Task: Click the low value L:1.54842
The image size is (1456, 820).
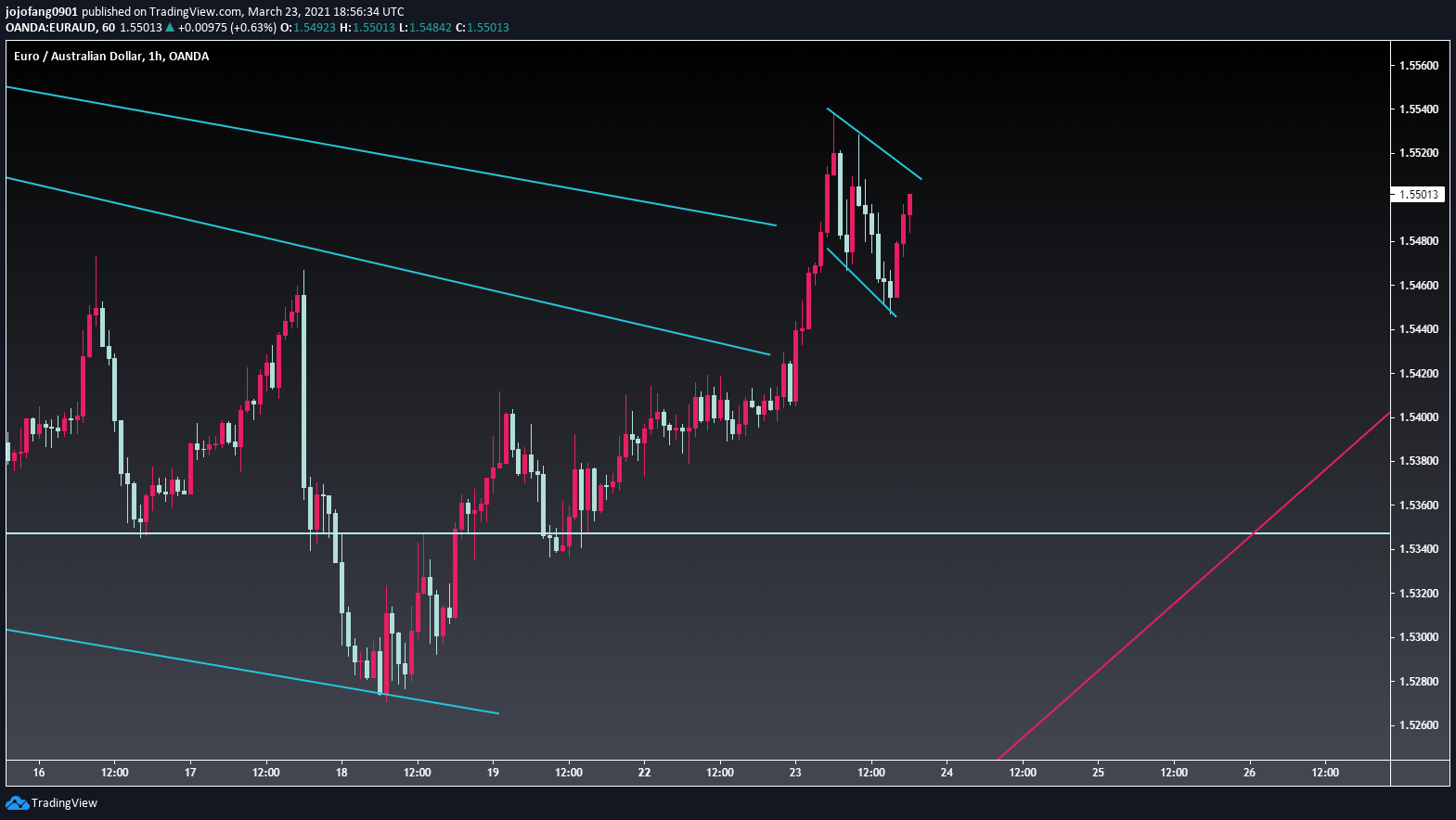Action: pyautogui.click(x=425, y=27)
